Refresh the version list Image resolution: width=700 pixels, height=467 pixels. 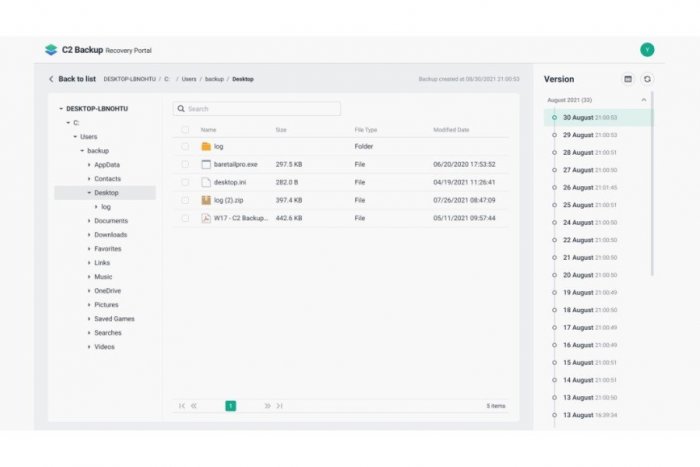pyautogui.click(x=647, y=79)
